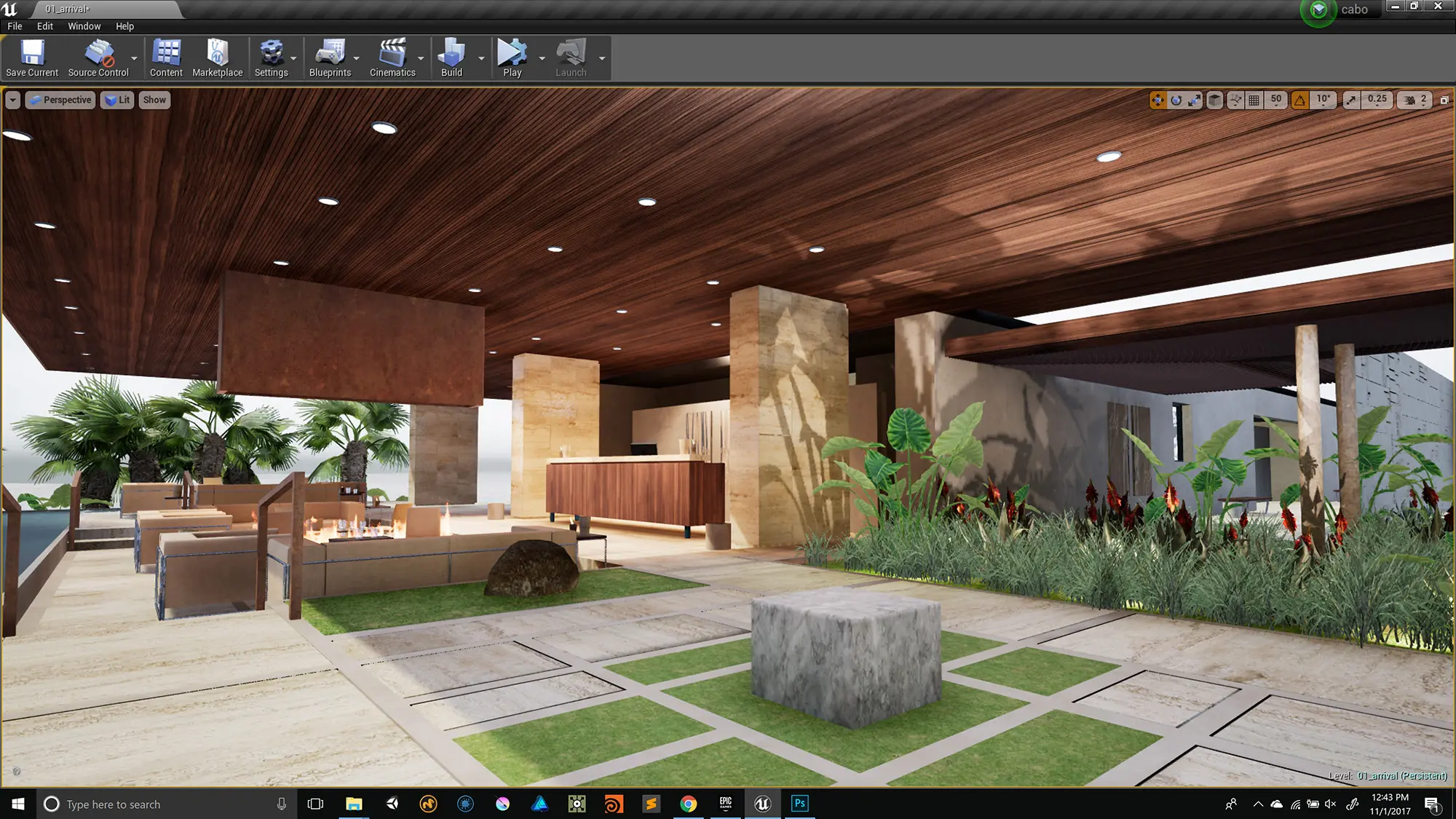Open the Perspective view type menu

pos(60,100)
